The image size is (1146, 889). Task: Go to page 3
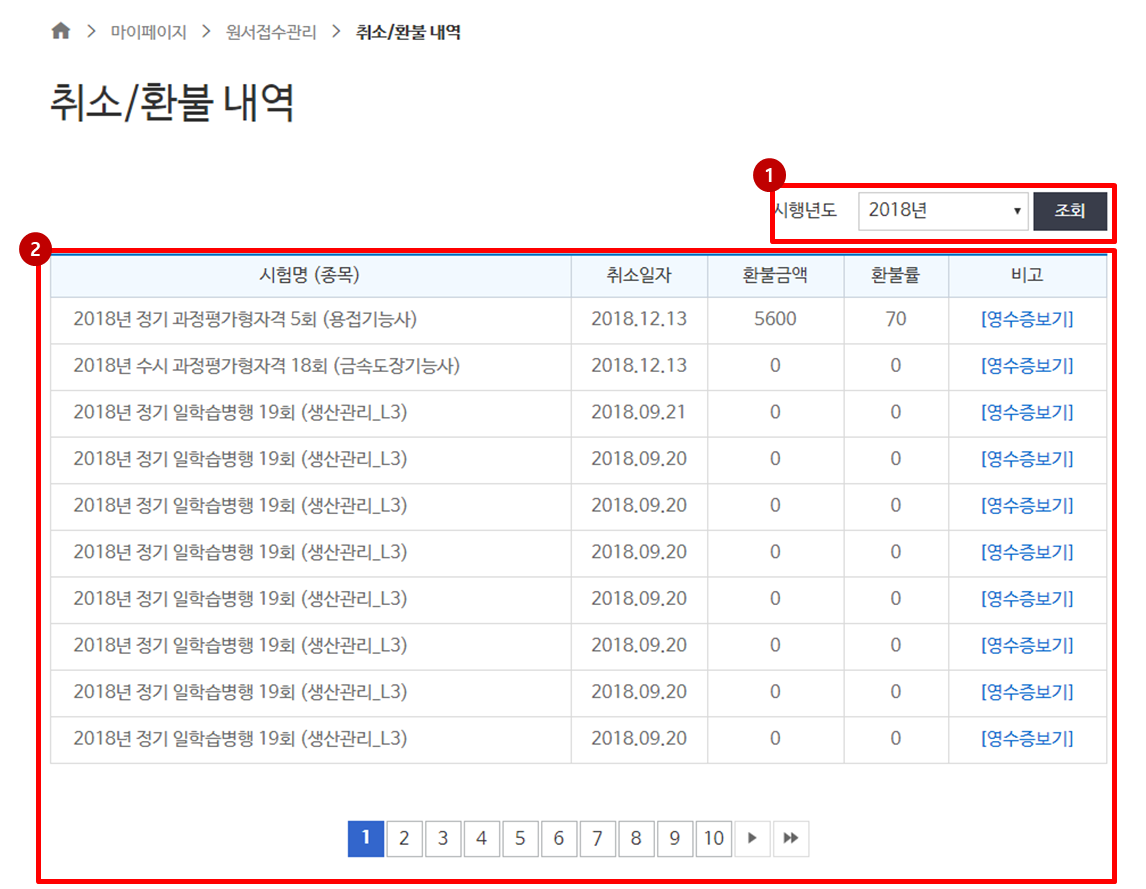click(x=443, y=838)
